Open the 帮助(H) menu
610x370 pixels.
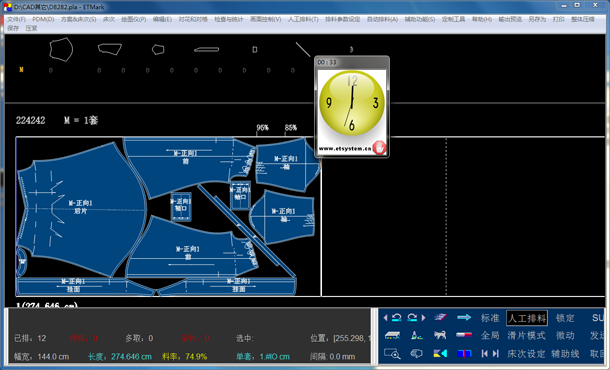(x=482, y=19)
